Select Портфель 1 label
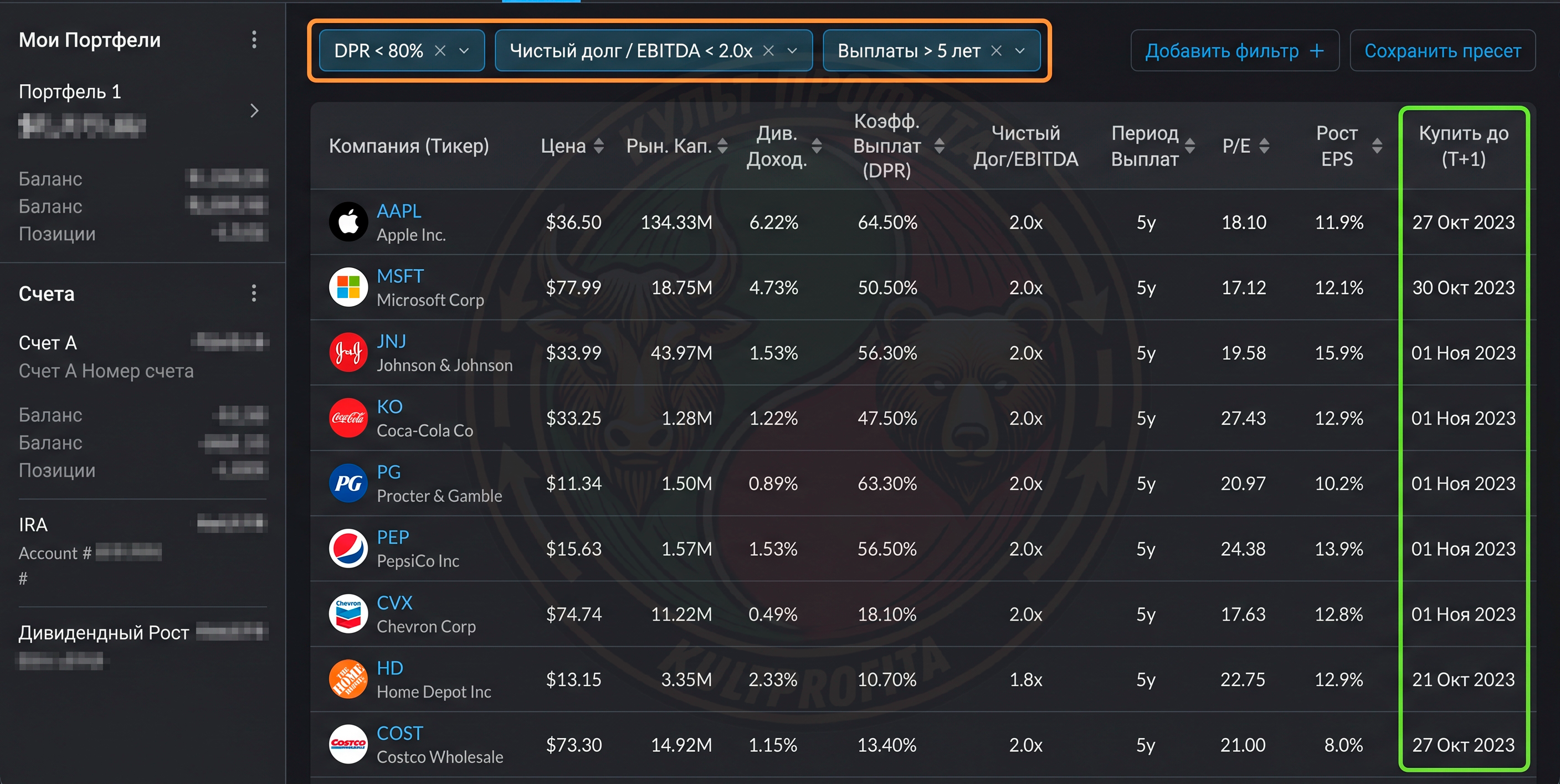 pyautogui.click(x=70, y=91)
